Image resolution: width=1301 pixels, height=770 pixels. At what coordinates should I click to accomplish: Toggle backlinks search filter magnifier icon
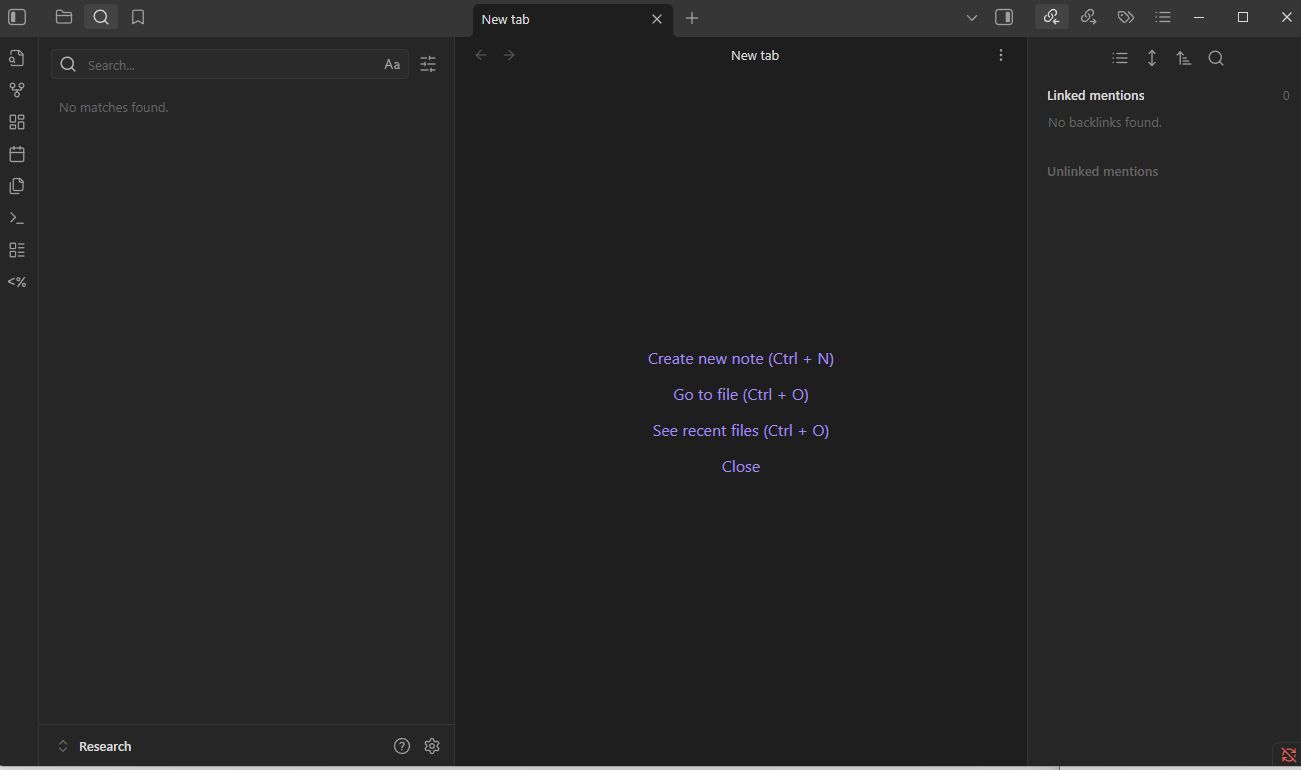pyautogui.click(x=1216, y=58)
